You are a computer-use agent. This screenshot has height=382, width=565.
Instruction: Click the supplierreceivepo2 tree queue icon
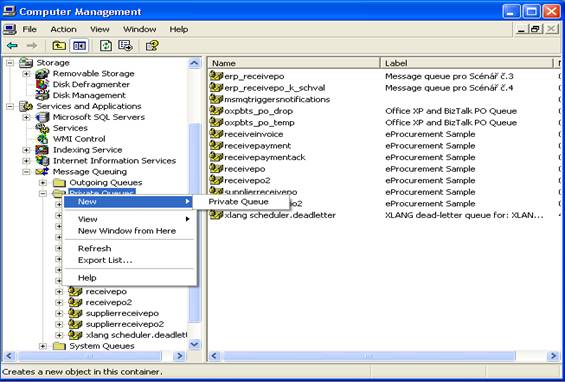click(75, 324)
